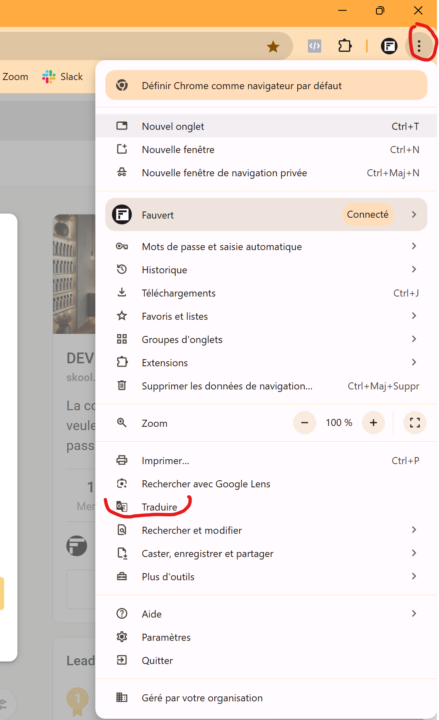
Task: Click the Téléchargements download icon
Action: click(122, 292)
